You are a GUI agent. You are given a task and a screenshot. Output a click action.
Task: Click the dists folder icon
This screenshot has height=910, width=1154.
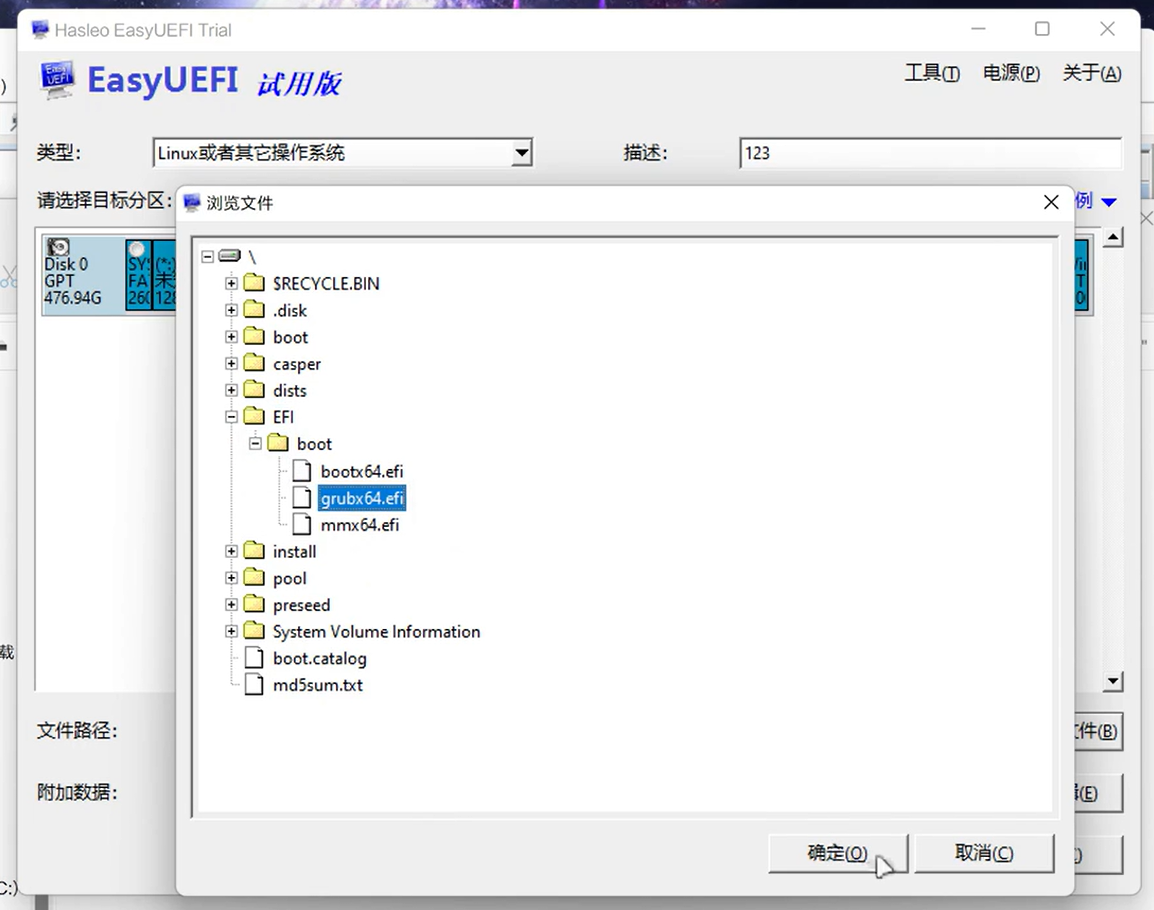coord(254,389)
